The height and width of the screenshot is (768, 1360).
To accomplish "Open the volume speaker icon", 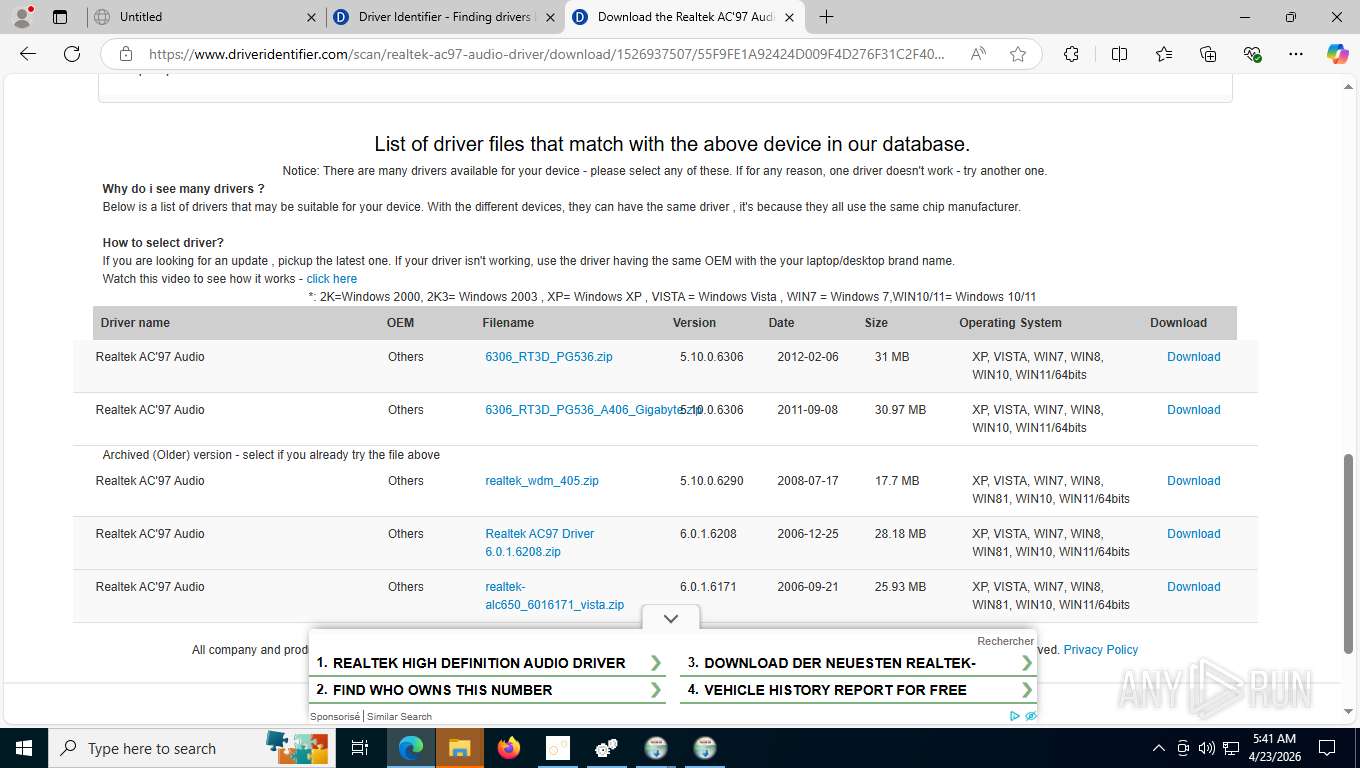I will pos(1207,748).
